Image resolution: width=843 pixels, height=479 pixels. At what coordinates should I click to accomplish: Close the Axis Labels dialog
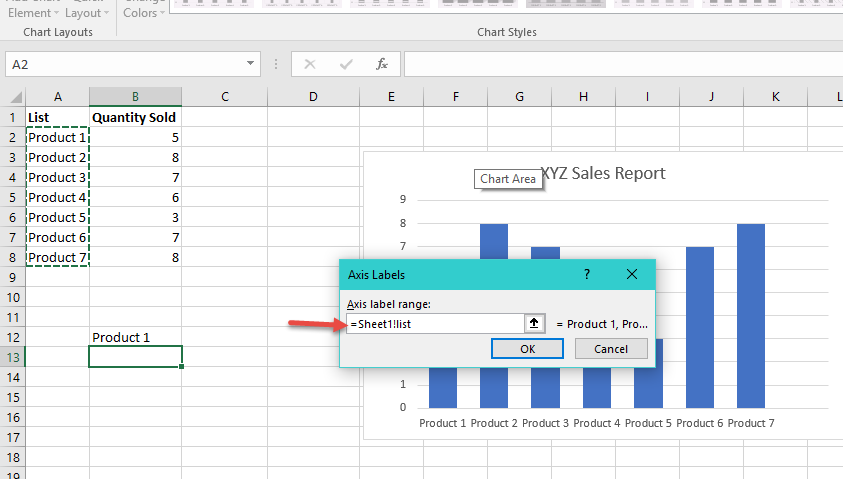point(632,274)
